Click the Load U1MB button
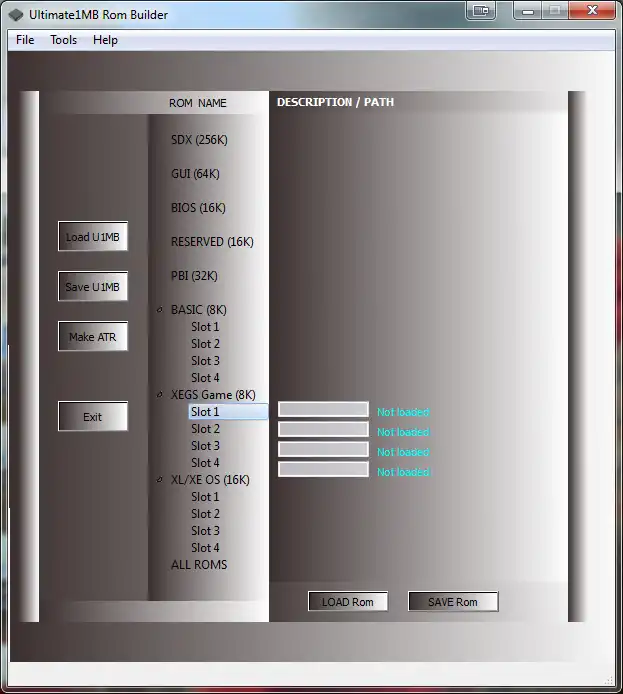The width and height of the screenshot is (623, 694). coord(93,236)
